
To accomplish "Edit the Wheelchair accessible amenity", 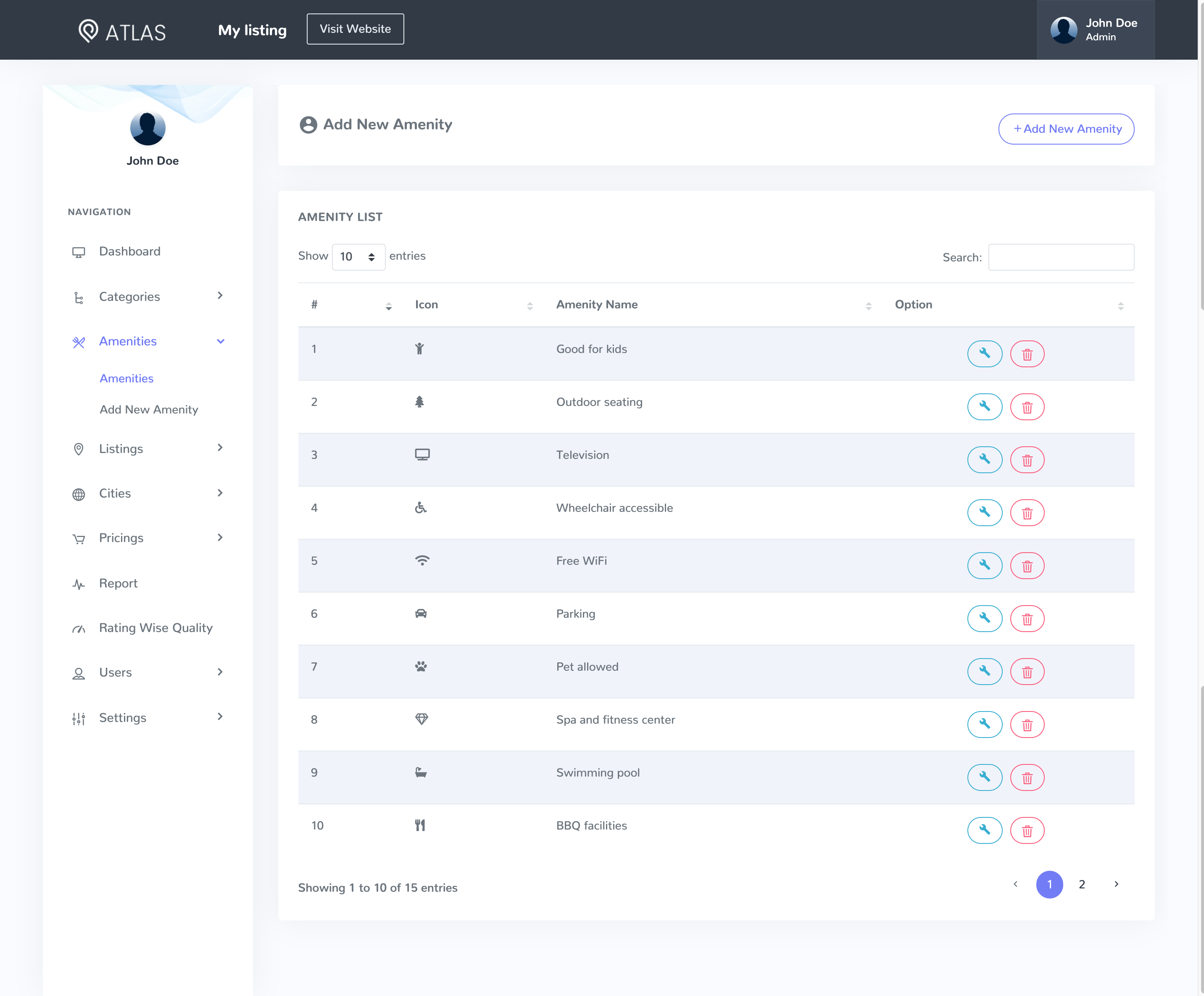I will (x=984, y=513).
